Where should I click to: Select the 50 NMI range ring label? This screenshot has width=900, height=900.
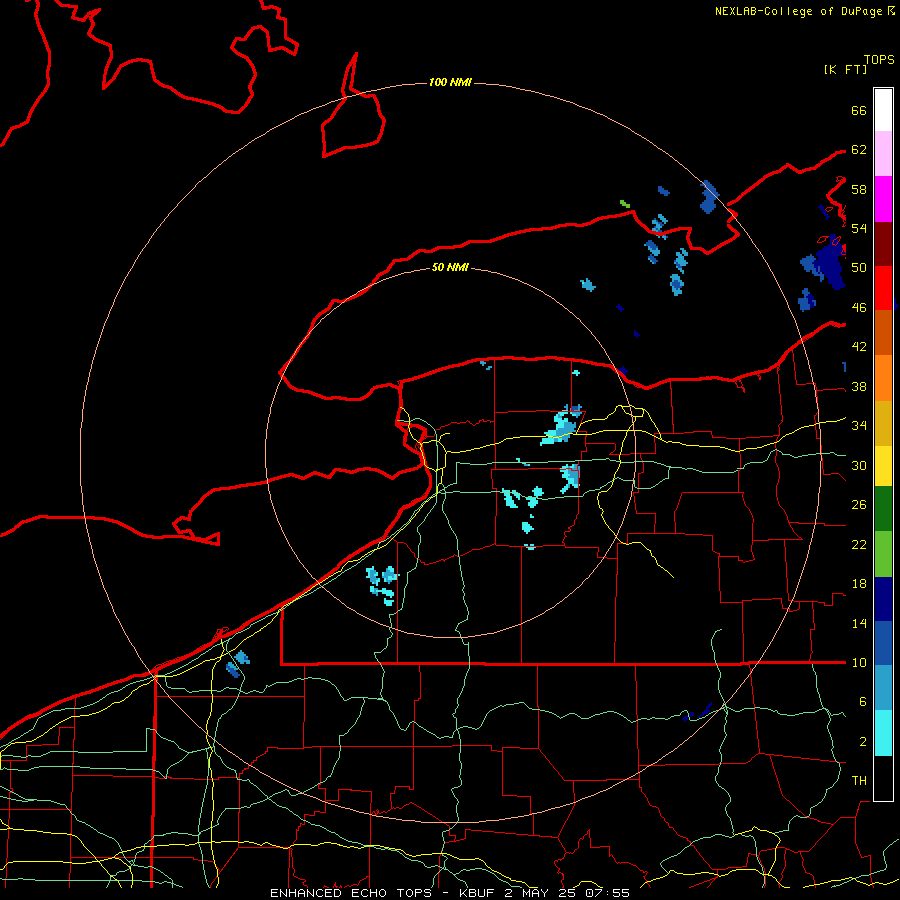450,267
